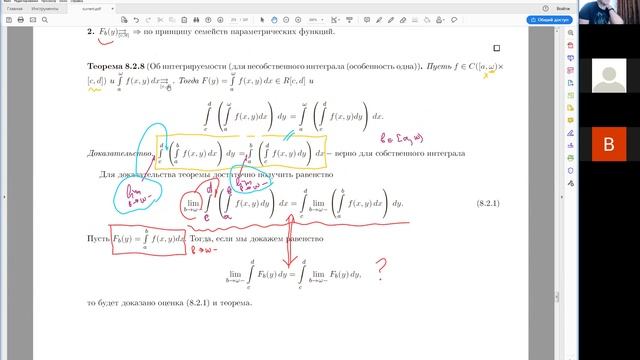Image resolution: width=640 pixels, height=360 pixels.
Task: Undo the last action
Action: point(136,20)
